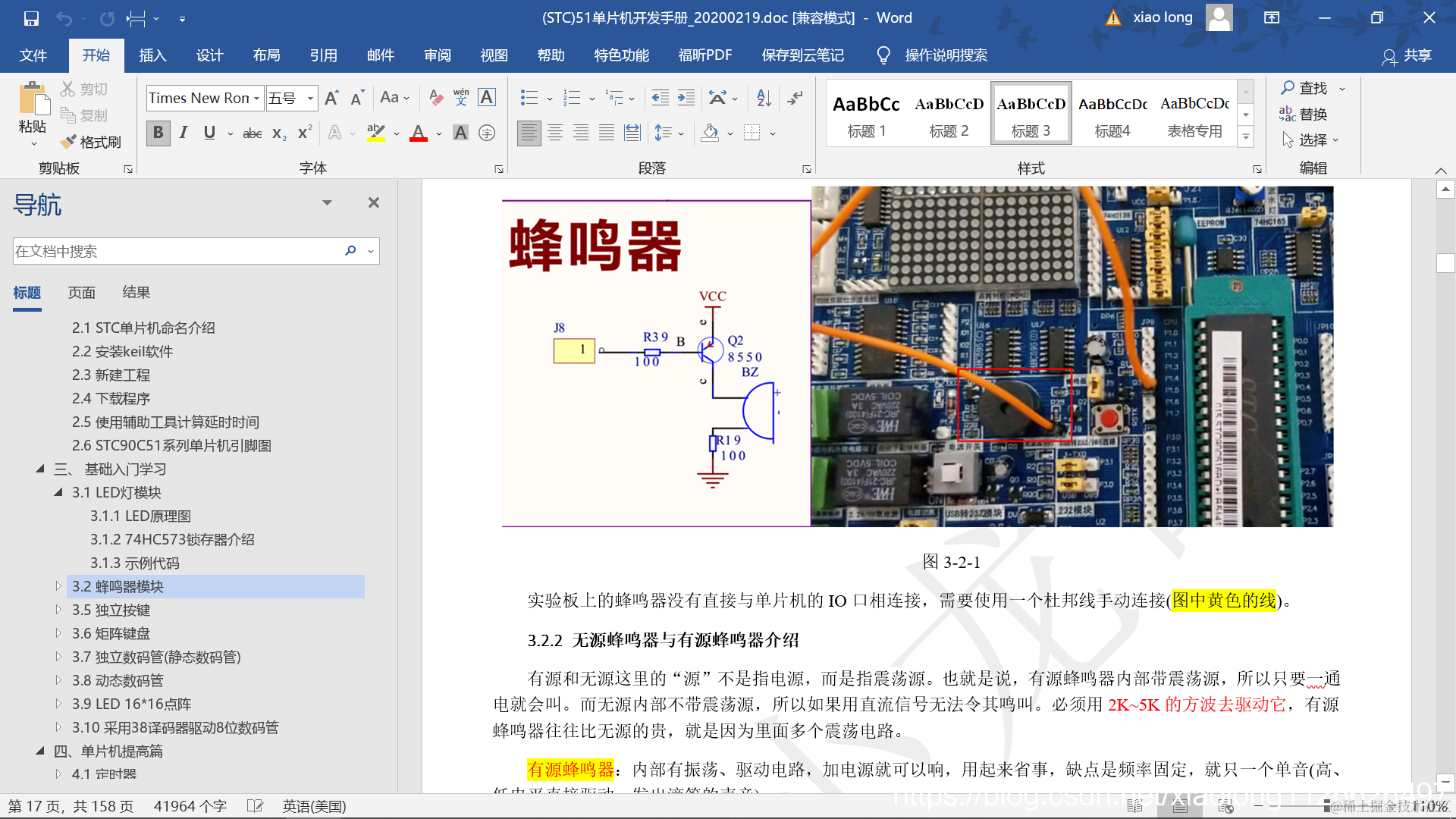This screenshot has width=1456, height=819.
Task: Click the Sort A-Z icon
Action: pyautogui.click(x=764, y=97)
